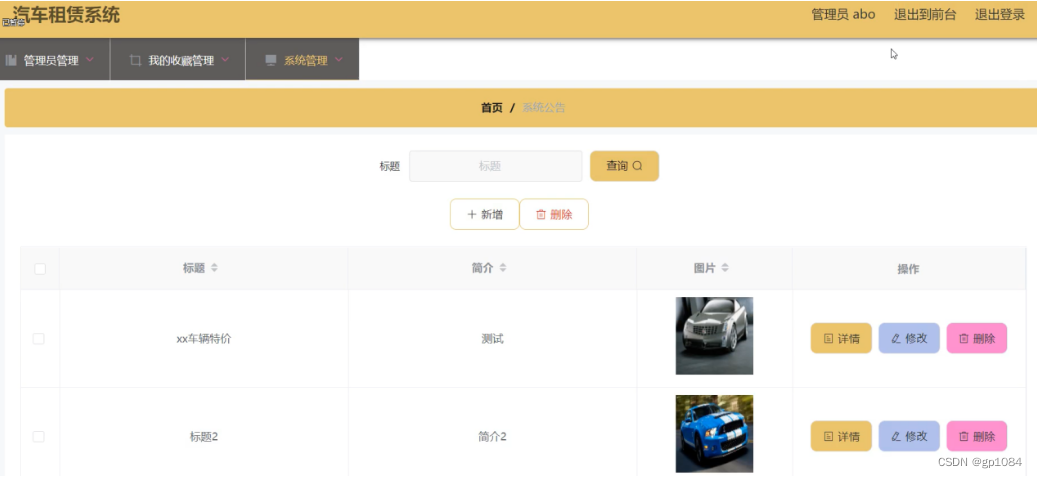Click the 系统管理 monitor icon
1037x478 pixels.
270,61
